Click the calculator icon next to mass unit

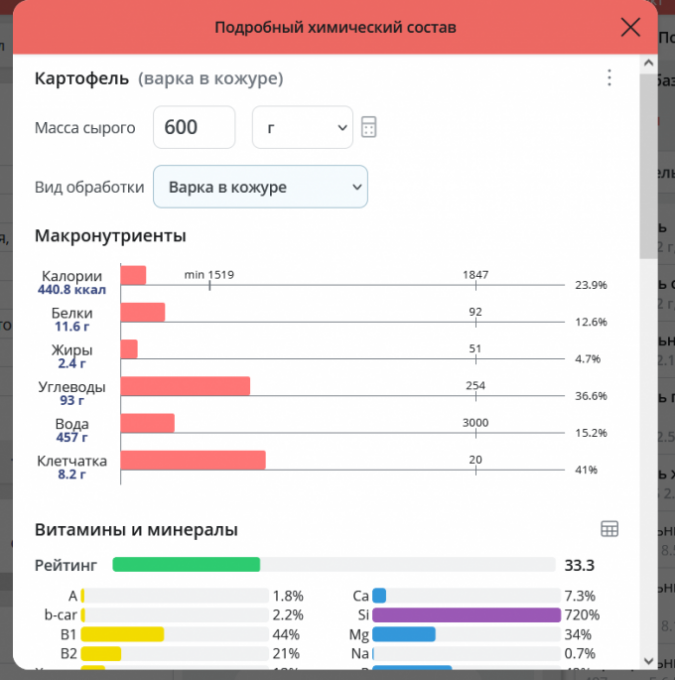pyautogui.click(x=369, y=128)
